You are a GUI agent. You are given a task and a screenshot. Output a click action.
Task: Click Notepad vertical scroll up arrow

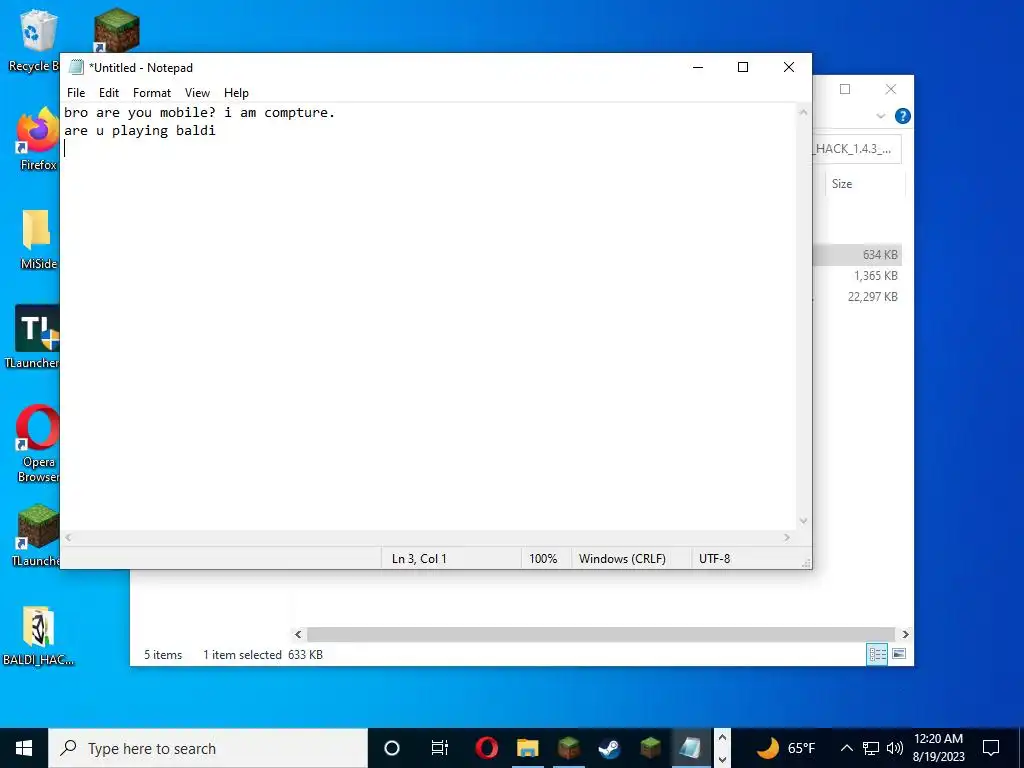tap(804, 112)
